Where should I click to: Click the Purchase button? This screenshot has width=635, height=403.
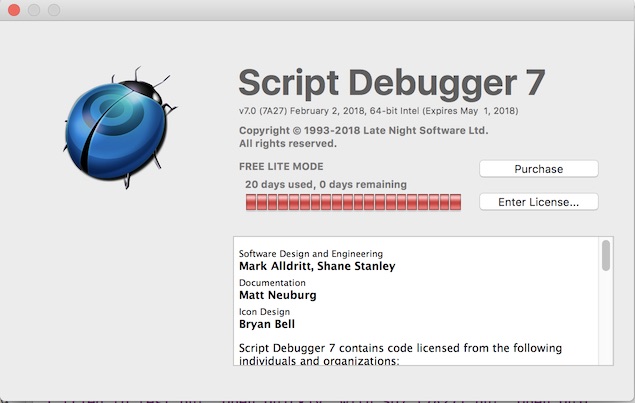[539, 169]
